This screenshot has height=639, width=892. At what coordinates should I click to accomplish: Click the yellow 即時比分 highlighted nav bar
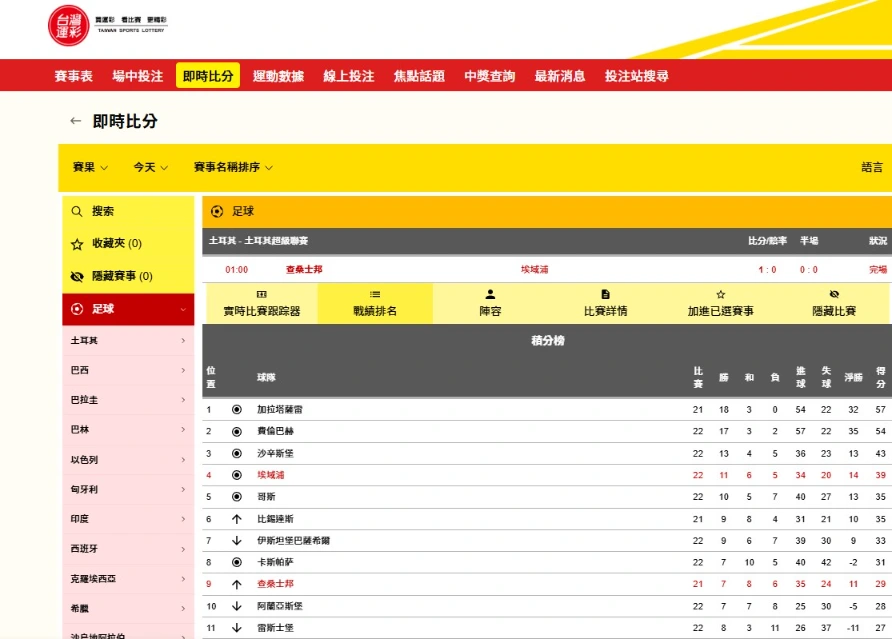point(207,74)
